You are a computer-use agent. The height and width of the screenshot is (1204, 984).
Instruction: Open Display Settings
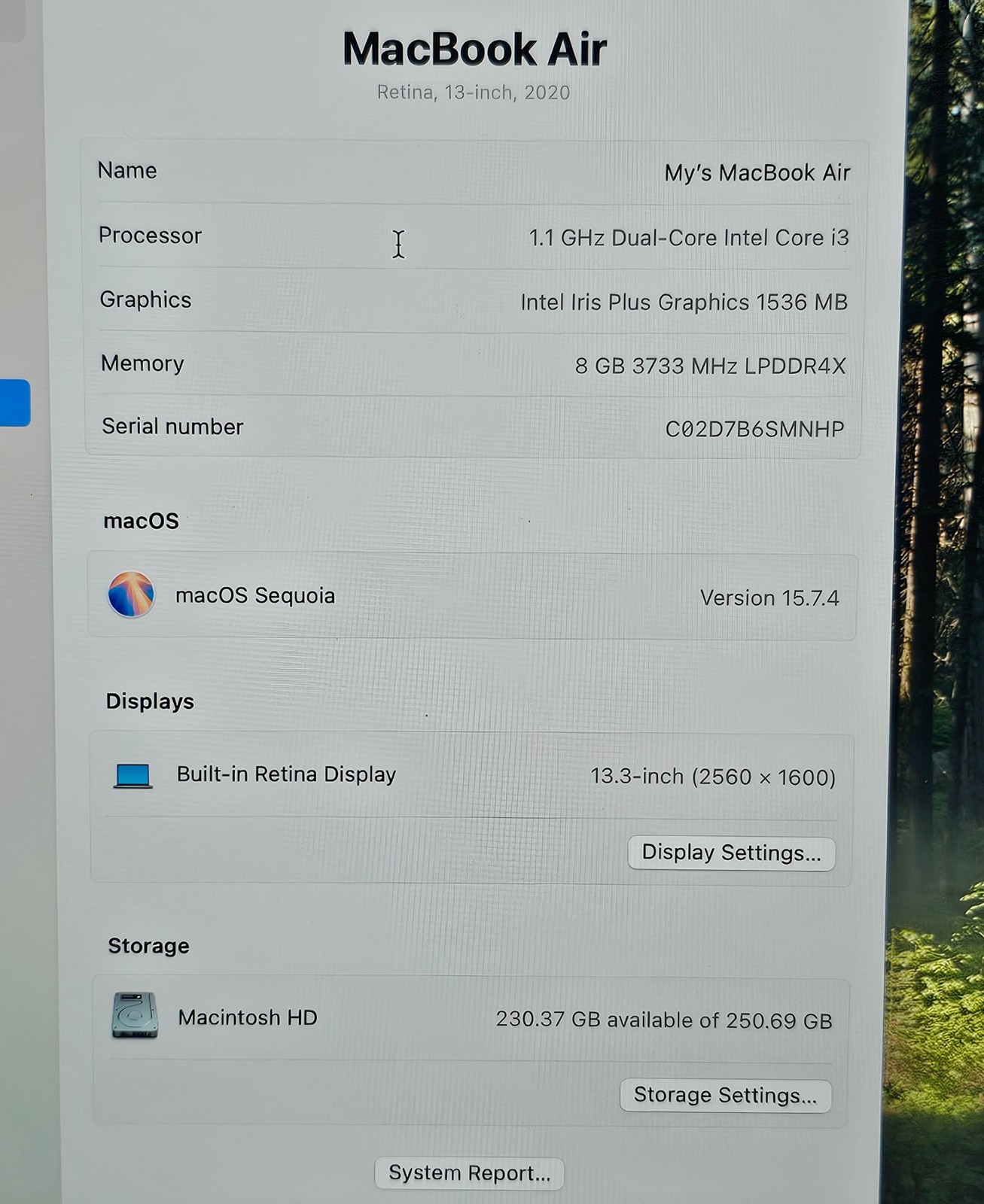click(x=731, y=853)
